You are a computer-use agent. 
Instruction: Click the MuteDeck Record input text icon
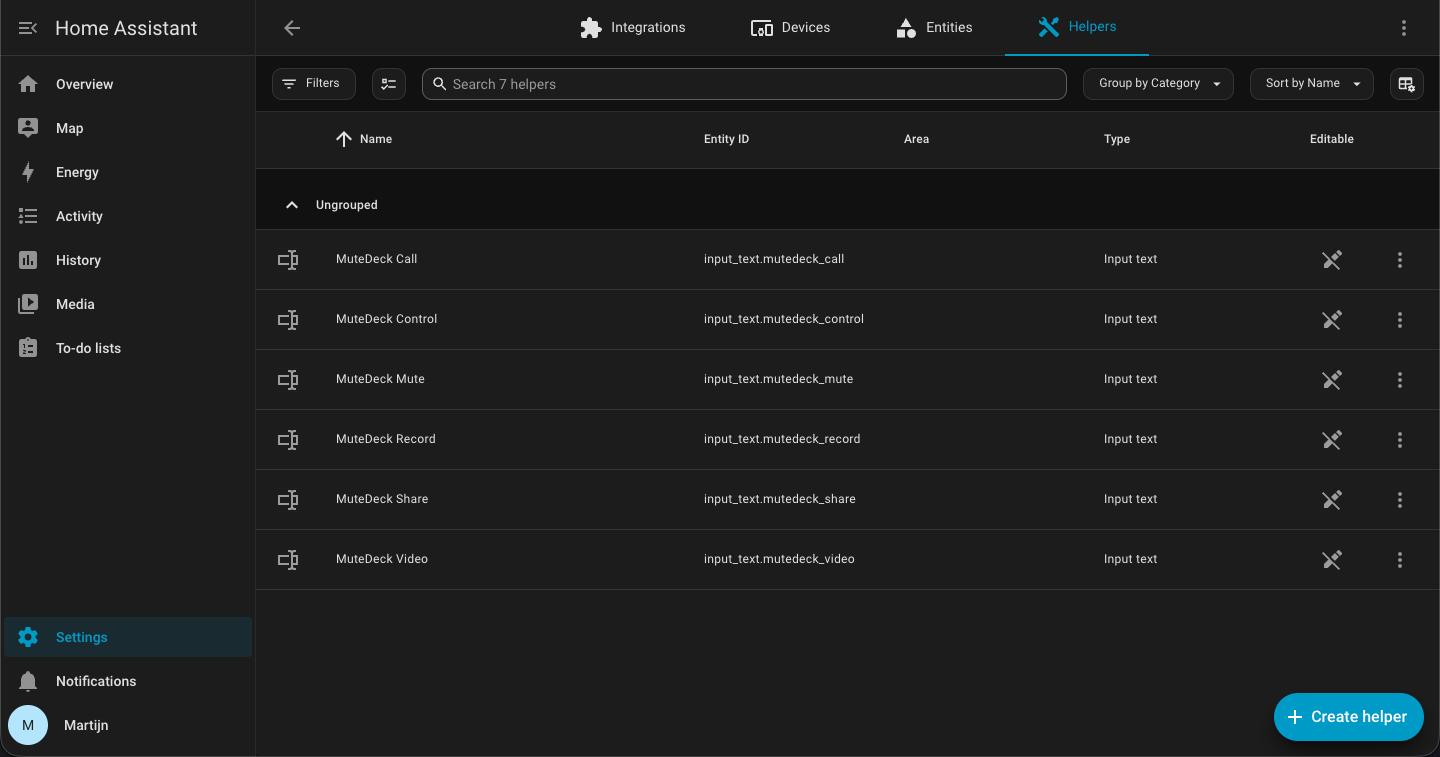pos(288,440)
